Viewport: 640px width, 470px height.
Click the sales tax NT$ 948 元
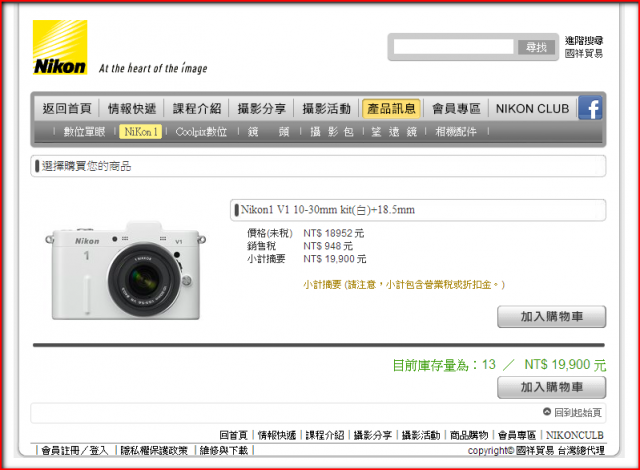point(328,246)
